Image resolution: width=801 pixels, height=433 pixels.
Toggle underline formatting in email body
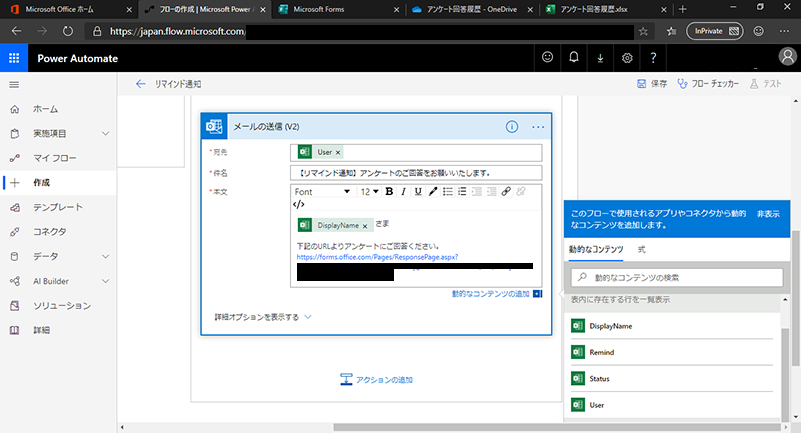click(418, 191)
